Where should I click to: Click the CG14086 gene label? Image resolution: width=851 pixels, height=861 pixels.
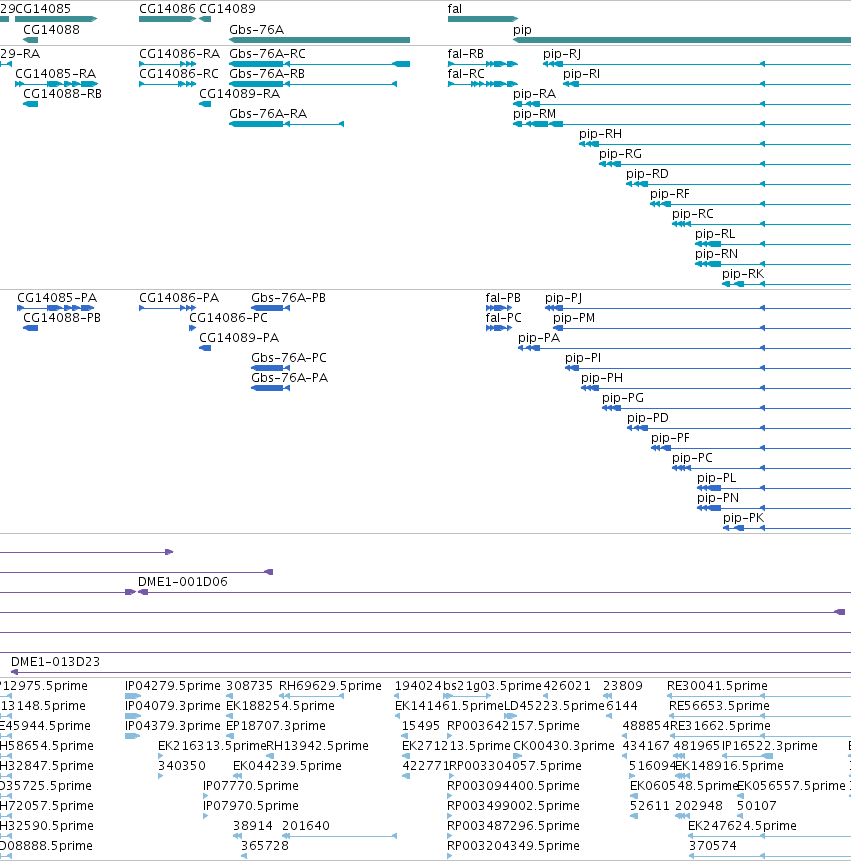coord(167,9)
